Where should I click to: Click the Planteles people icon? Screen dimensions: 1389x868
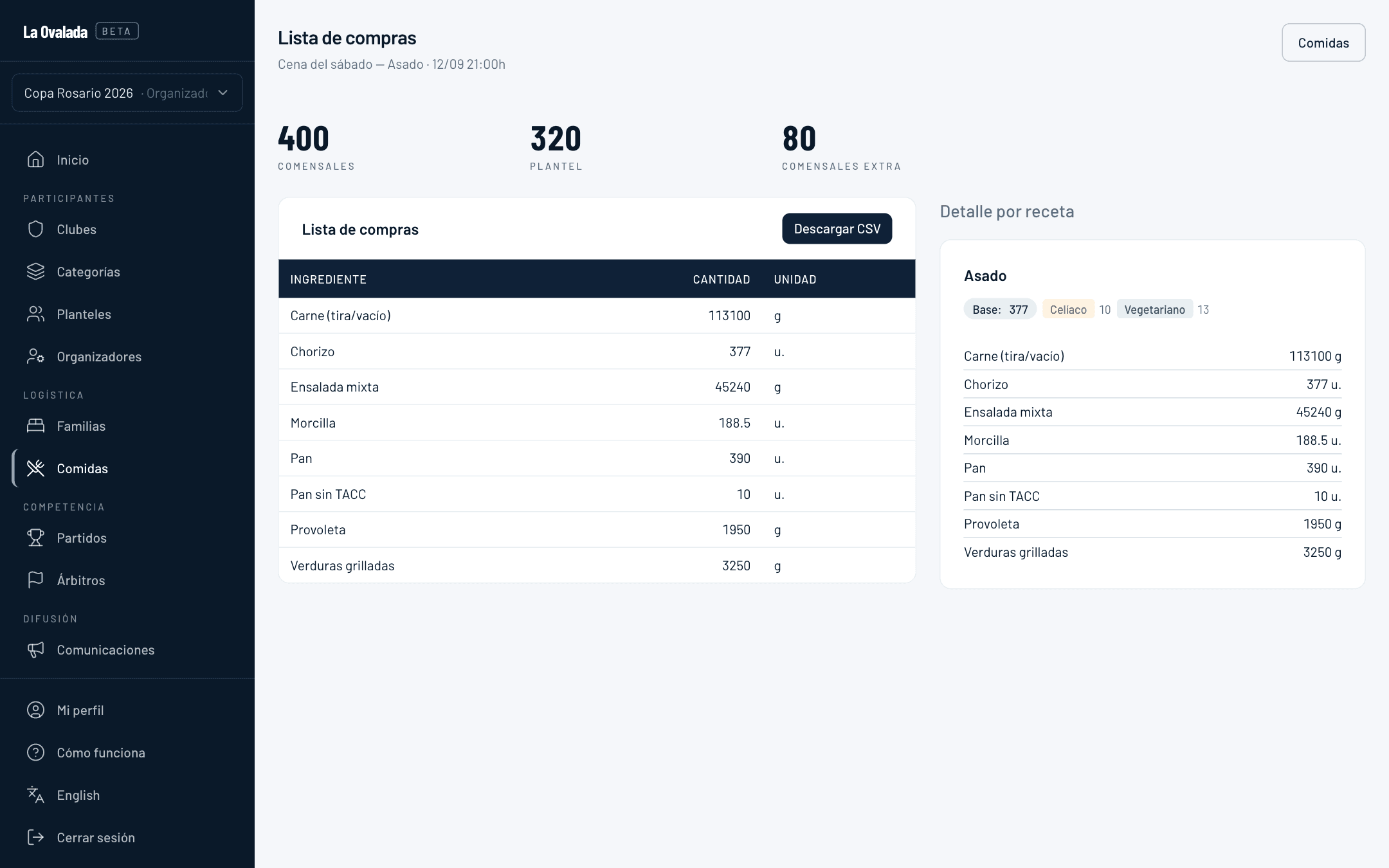point(35,314)
